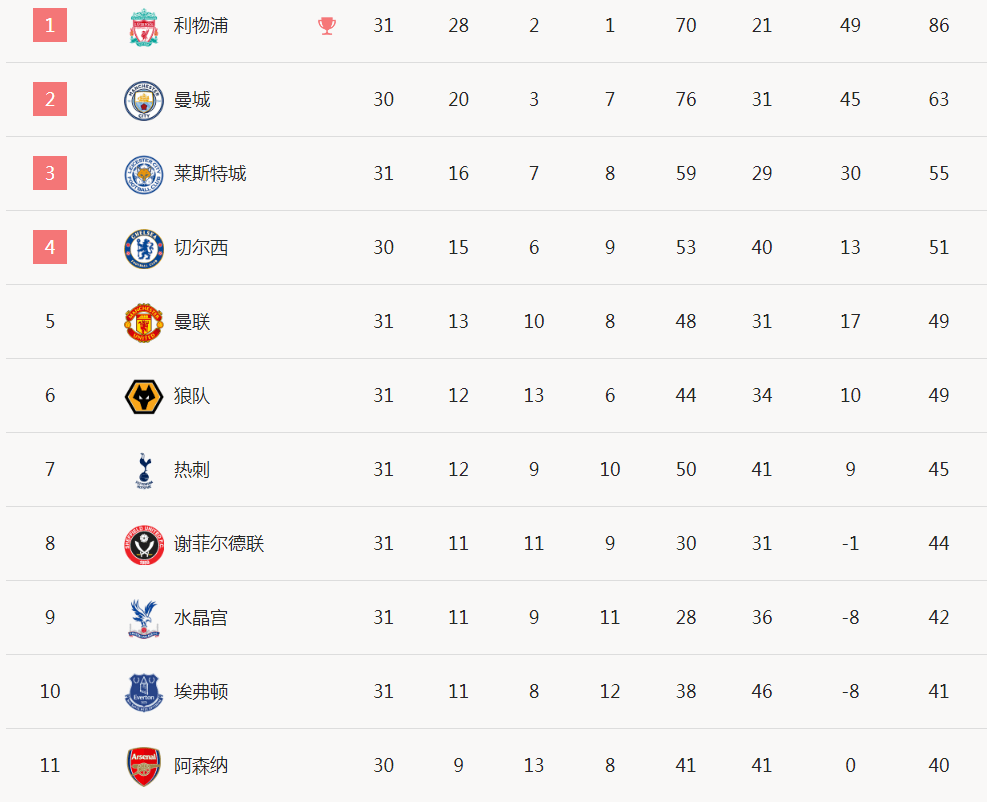The width and height of the screenshot is (987, 802).
Task: Click the red rank 4 badge
Action: click(50, 247)
